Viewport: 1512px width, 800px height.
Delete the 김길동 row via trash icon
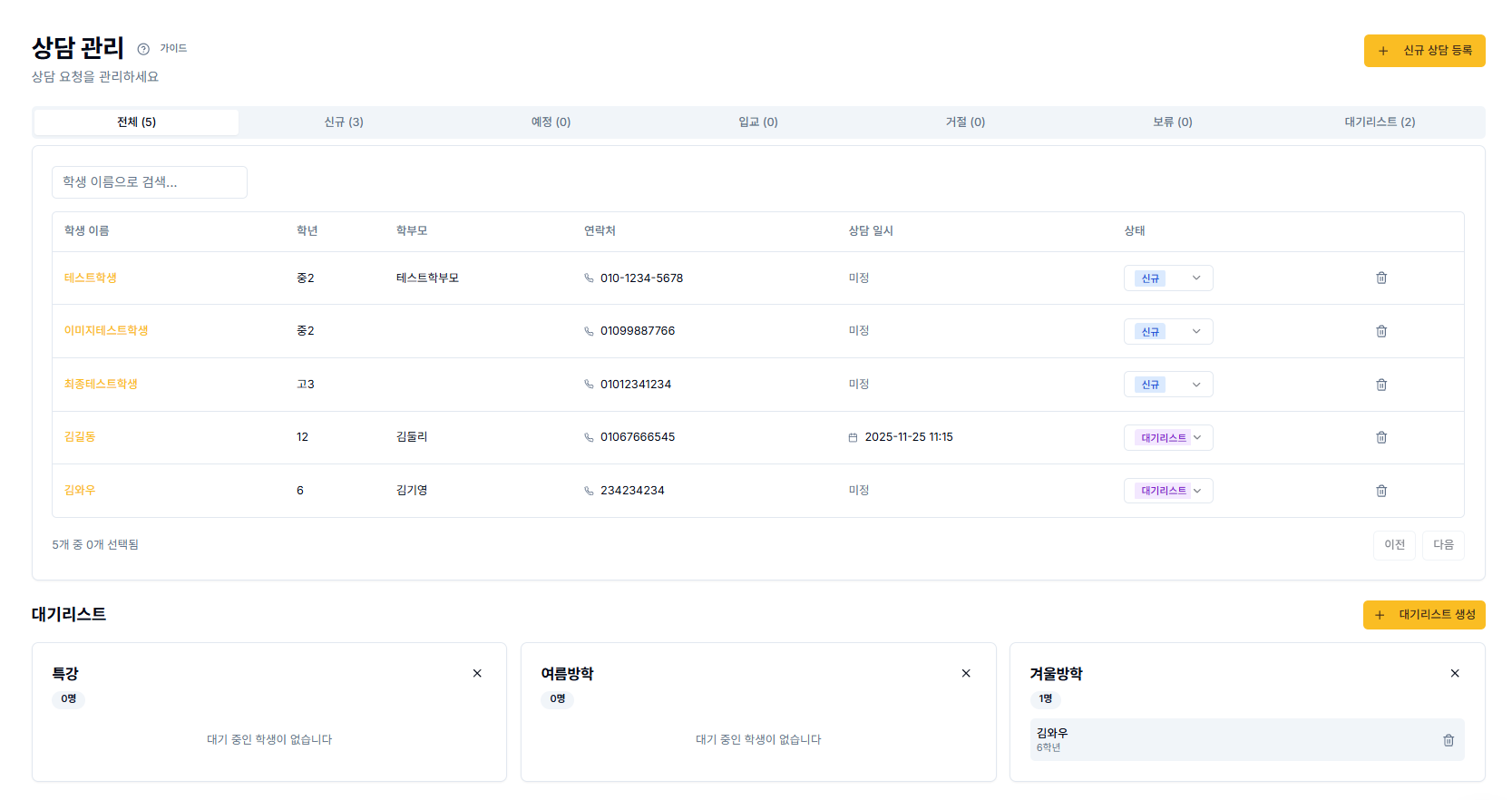coord(1381,437)
